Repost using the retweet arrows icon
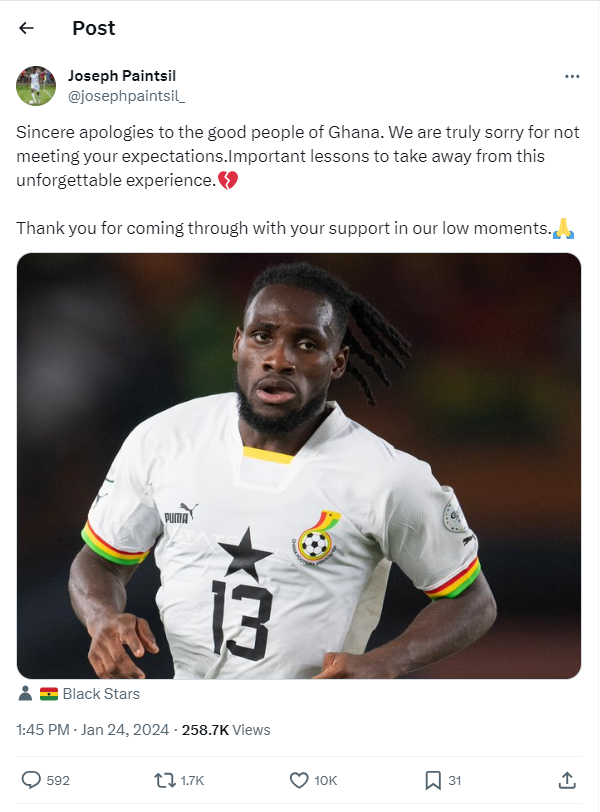600x812 pixels. 165,780
